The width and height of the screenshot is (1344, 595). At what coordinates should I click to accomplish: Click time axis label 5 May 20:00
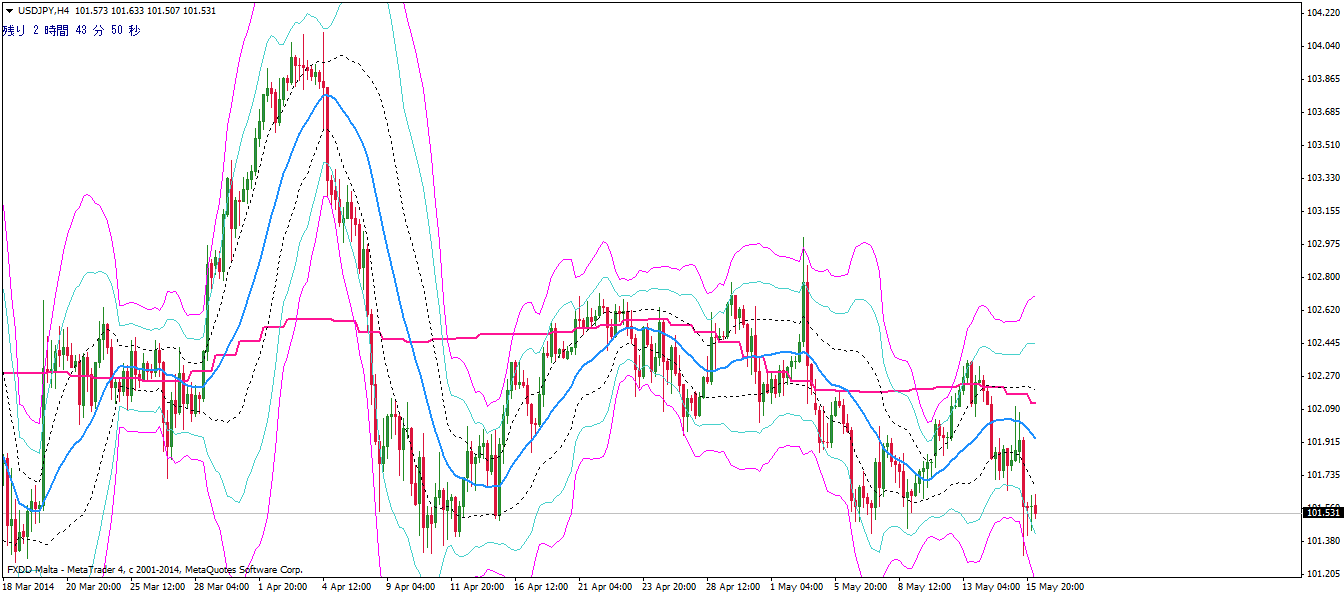coord(863,587)
